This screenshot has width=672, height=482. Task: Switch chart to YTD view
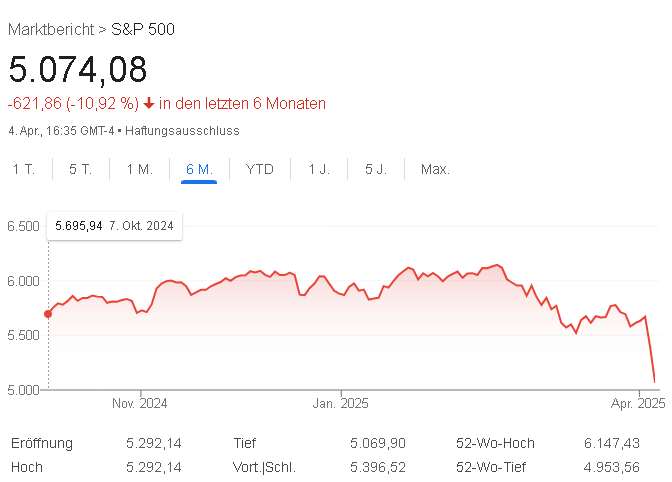pos(259,169)
